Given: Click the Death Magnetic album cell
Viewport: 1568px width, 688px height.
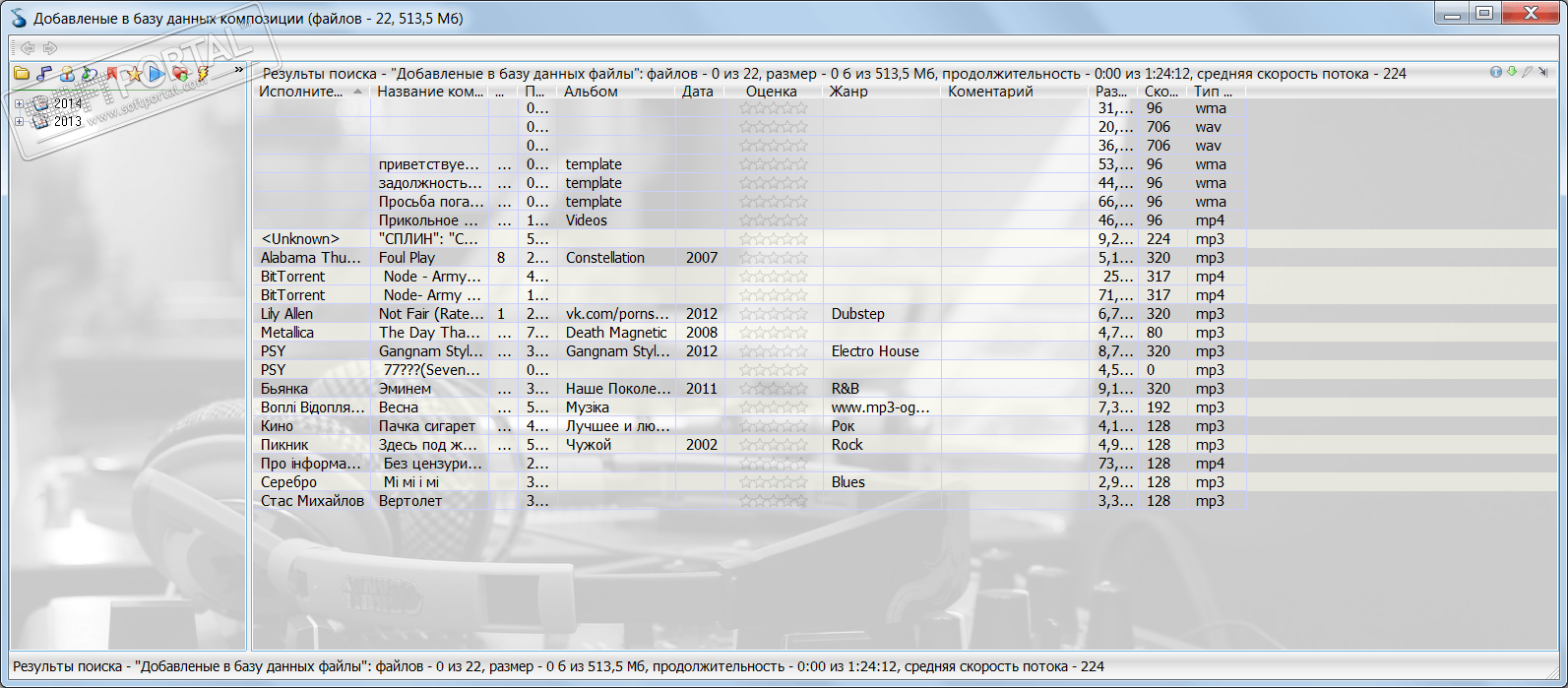Looking at the screenshot, I should click(616, 333).
